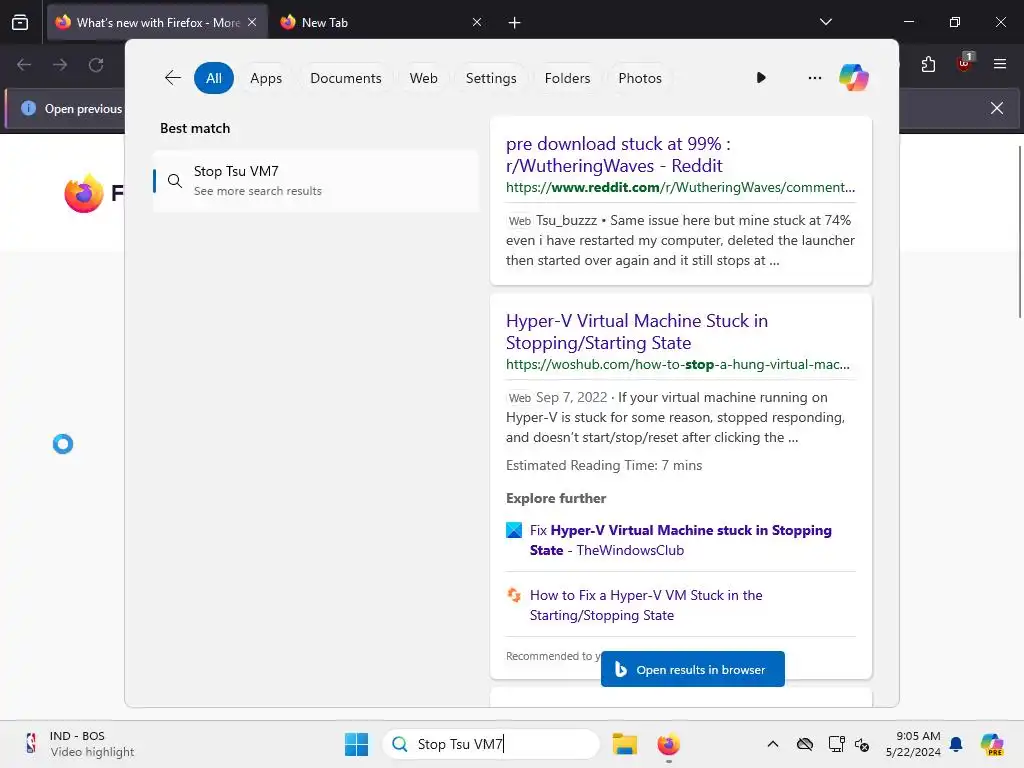Open notification bell icon

pyautogui.click(x=956, y=744)
